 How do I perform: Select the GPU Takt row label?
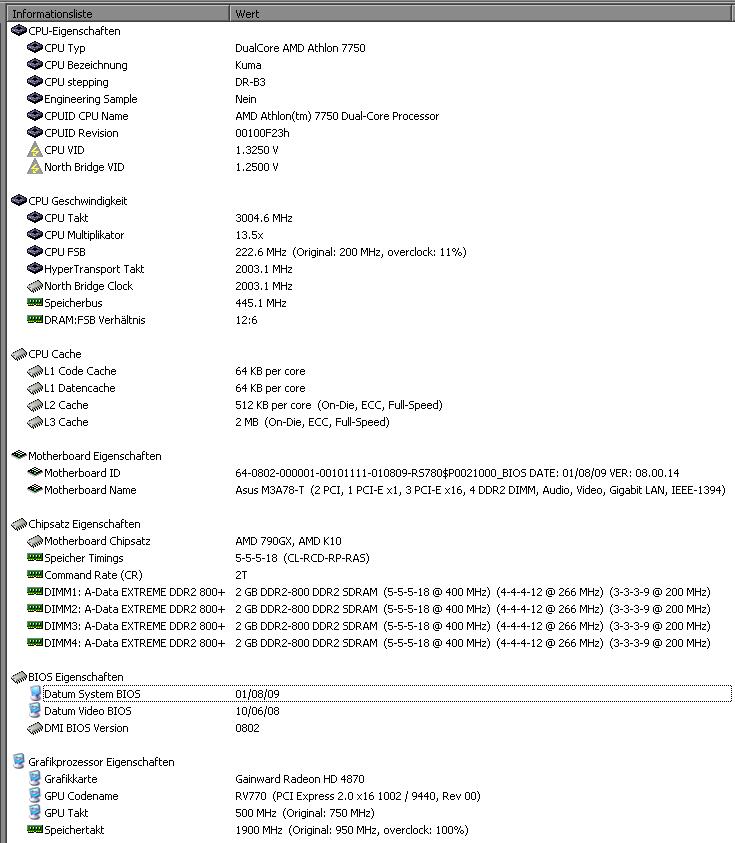pyautogui.click(x=66, y=813)
